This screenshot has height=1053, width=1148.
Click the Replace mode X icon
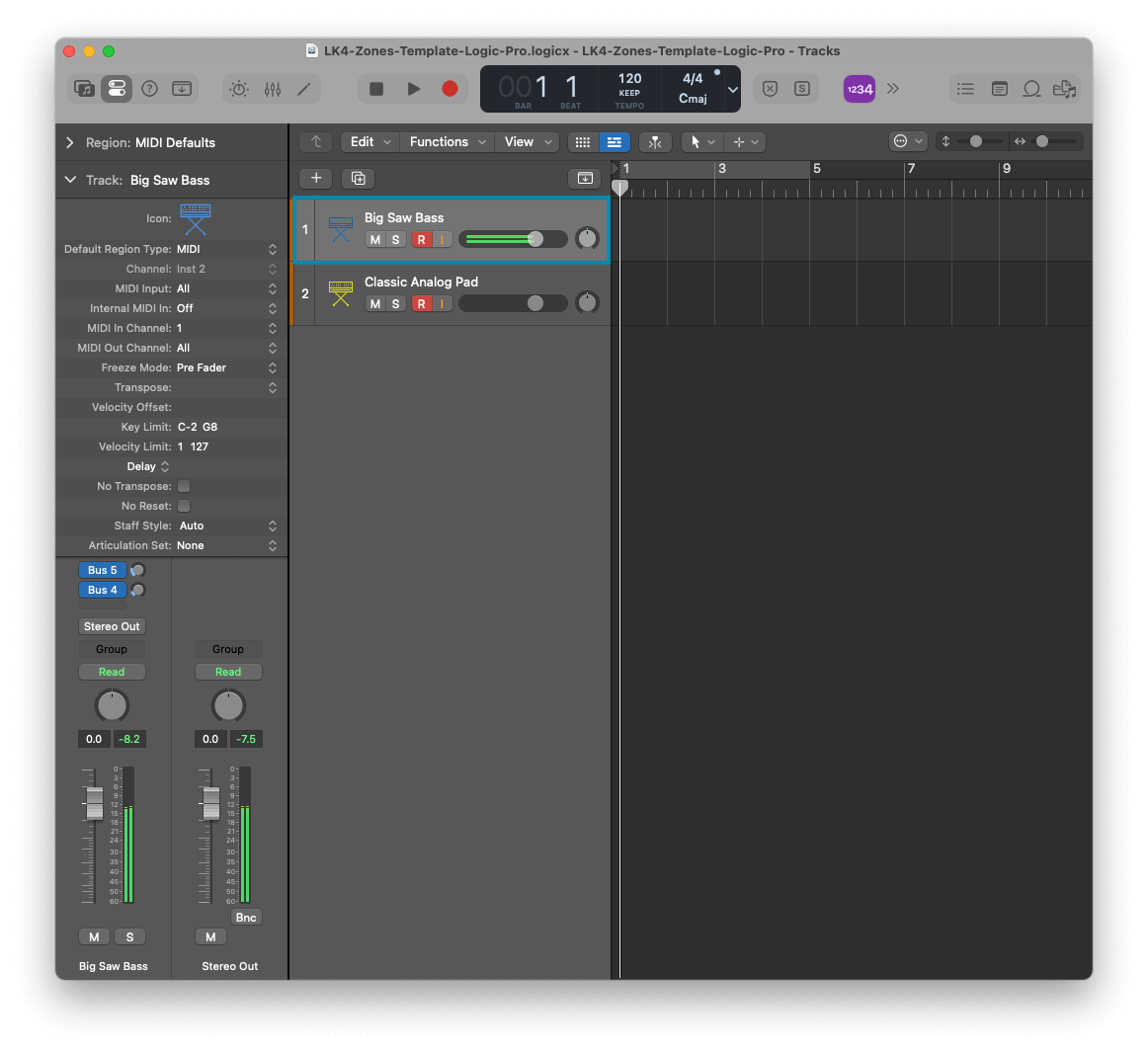pos(770,89)
